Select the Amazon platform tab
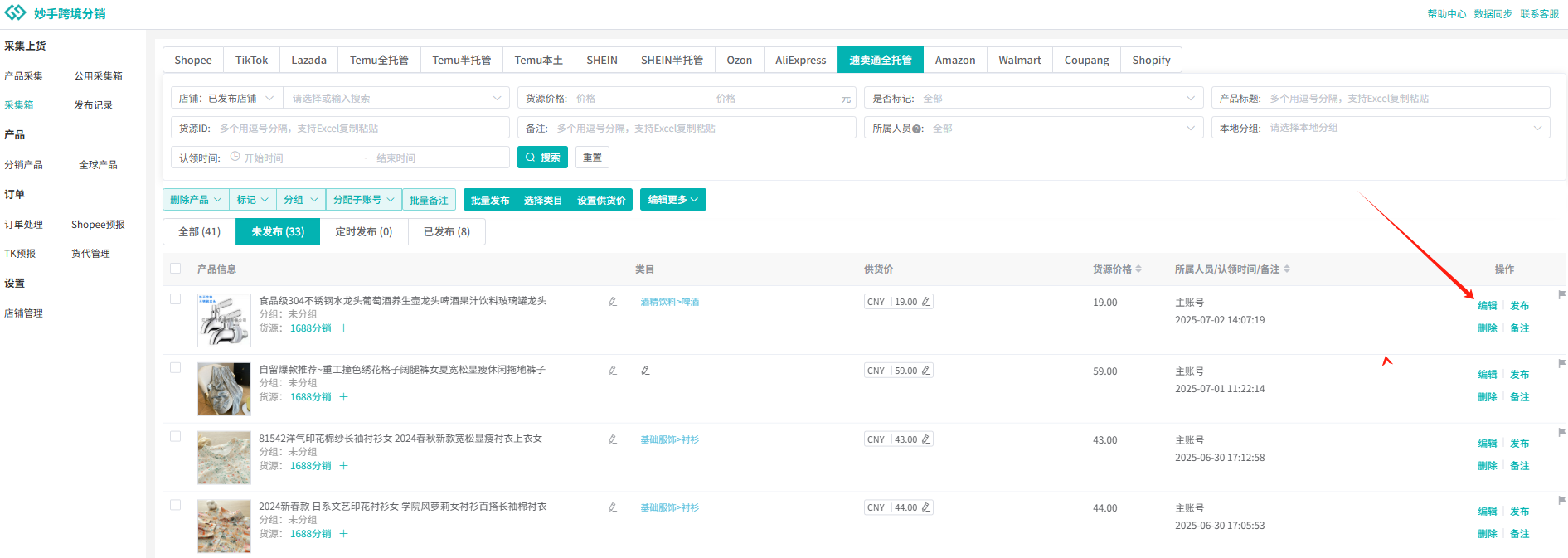Screen dimensions: 1568x558 tap(955, 60)
